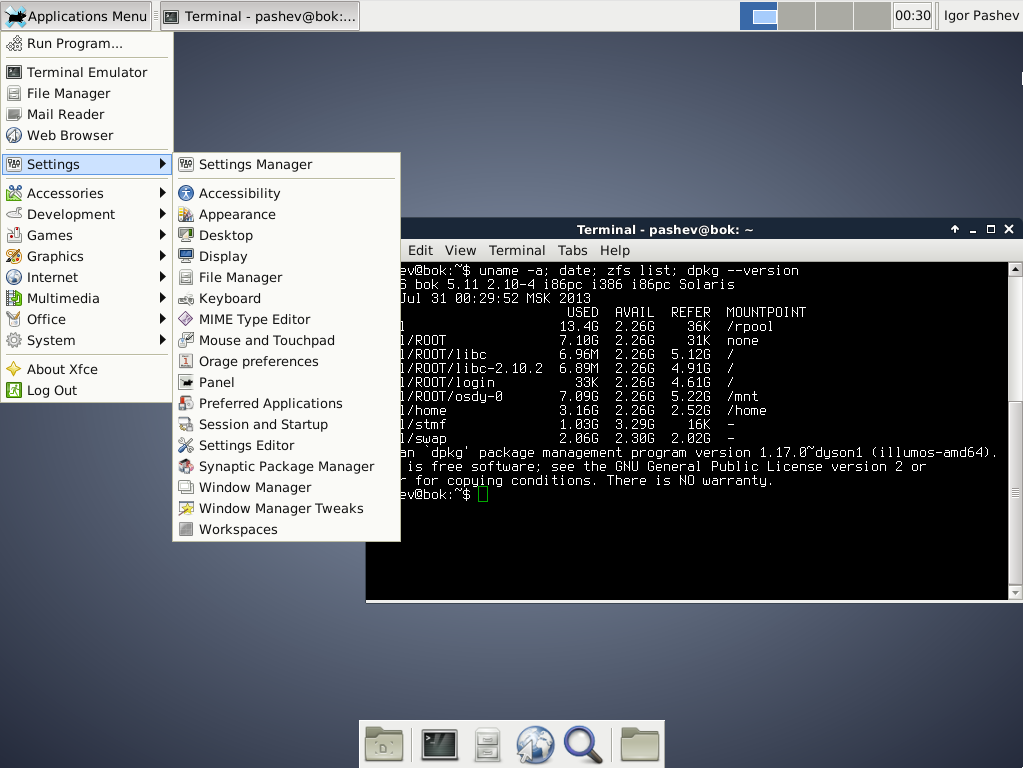This screenshot has width=1023, height=768.
Task: Open Preferred Applications settings
Action: click(286, 403)
